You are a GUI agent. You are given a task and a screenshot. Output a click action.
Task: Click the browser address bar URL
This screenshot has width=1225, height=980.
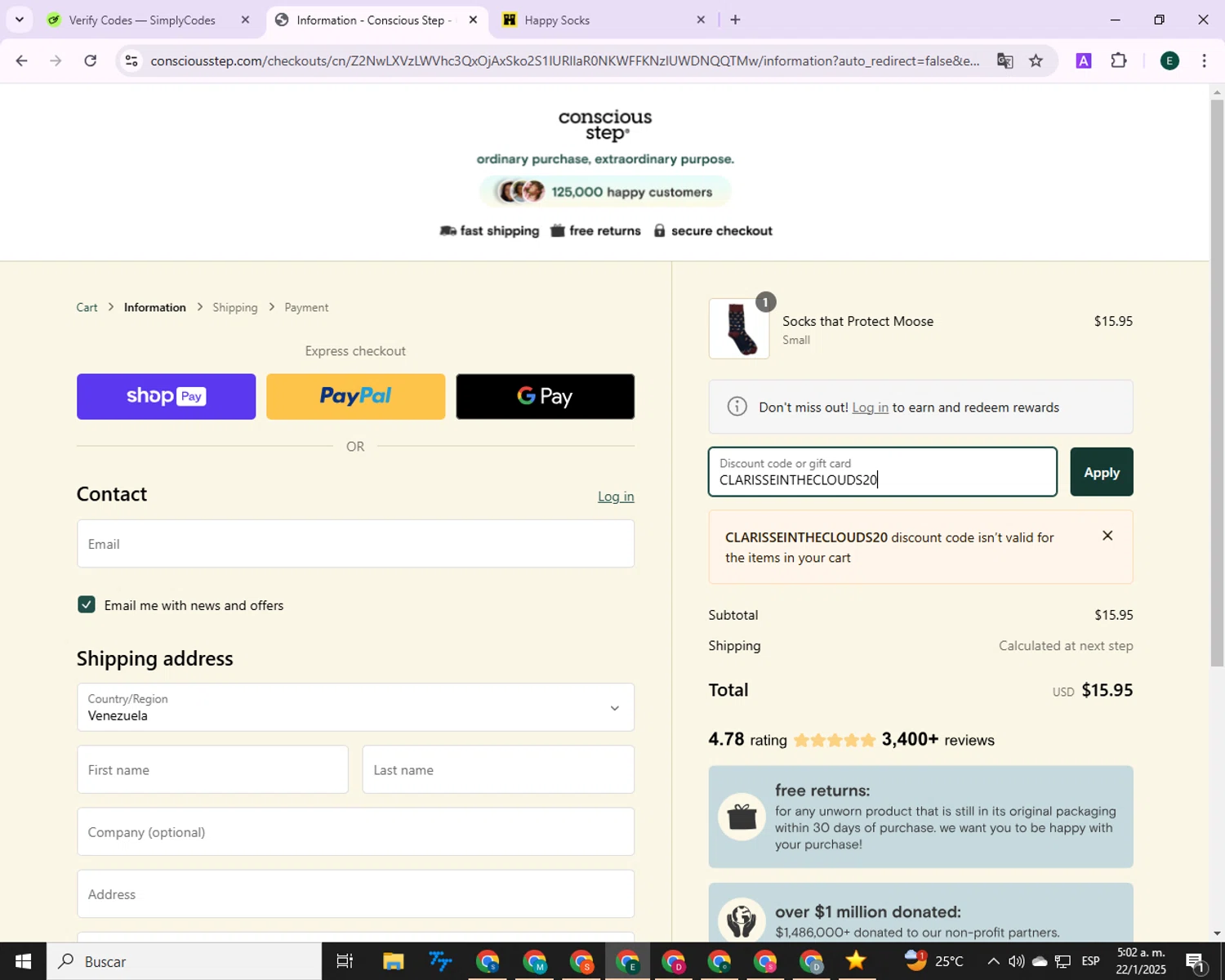tap(565, 60)
